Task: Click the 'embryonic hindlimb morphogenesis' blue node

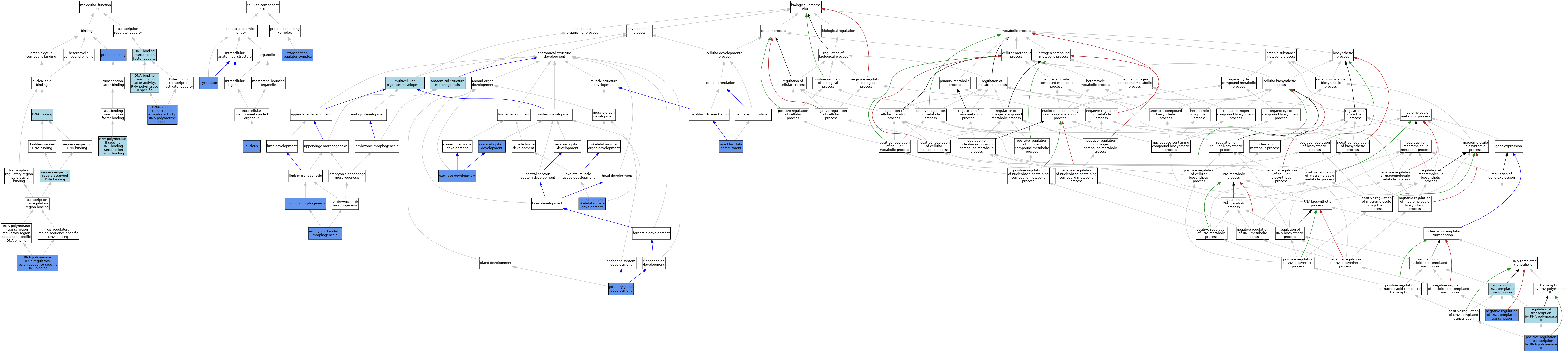Action: [x=325, y=233]
